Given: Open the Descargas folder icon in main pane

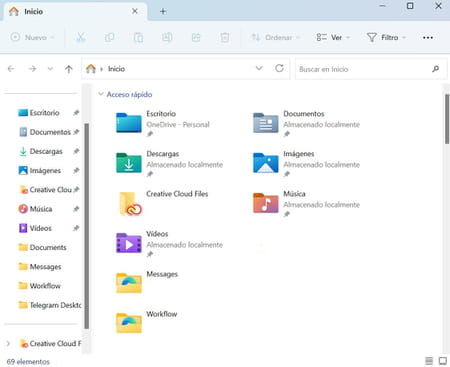Looking at the screenshot, I should [129, 163].
